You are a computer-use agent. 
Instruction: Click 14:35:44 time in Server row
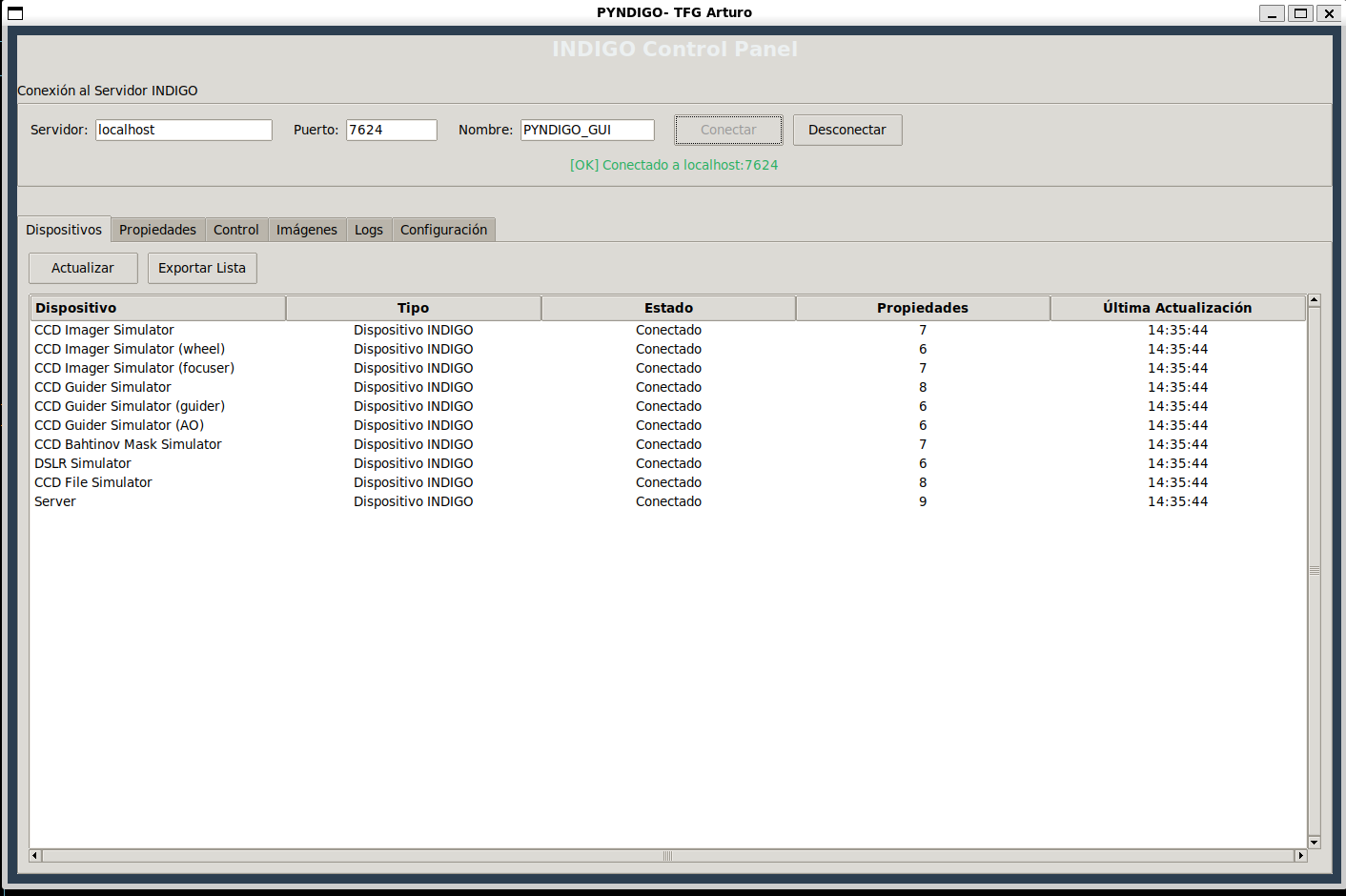tap(1178, 501)
